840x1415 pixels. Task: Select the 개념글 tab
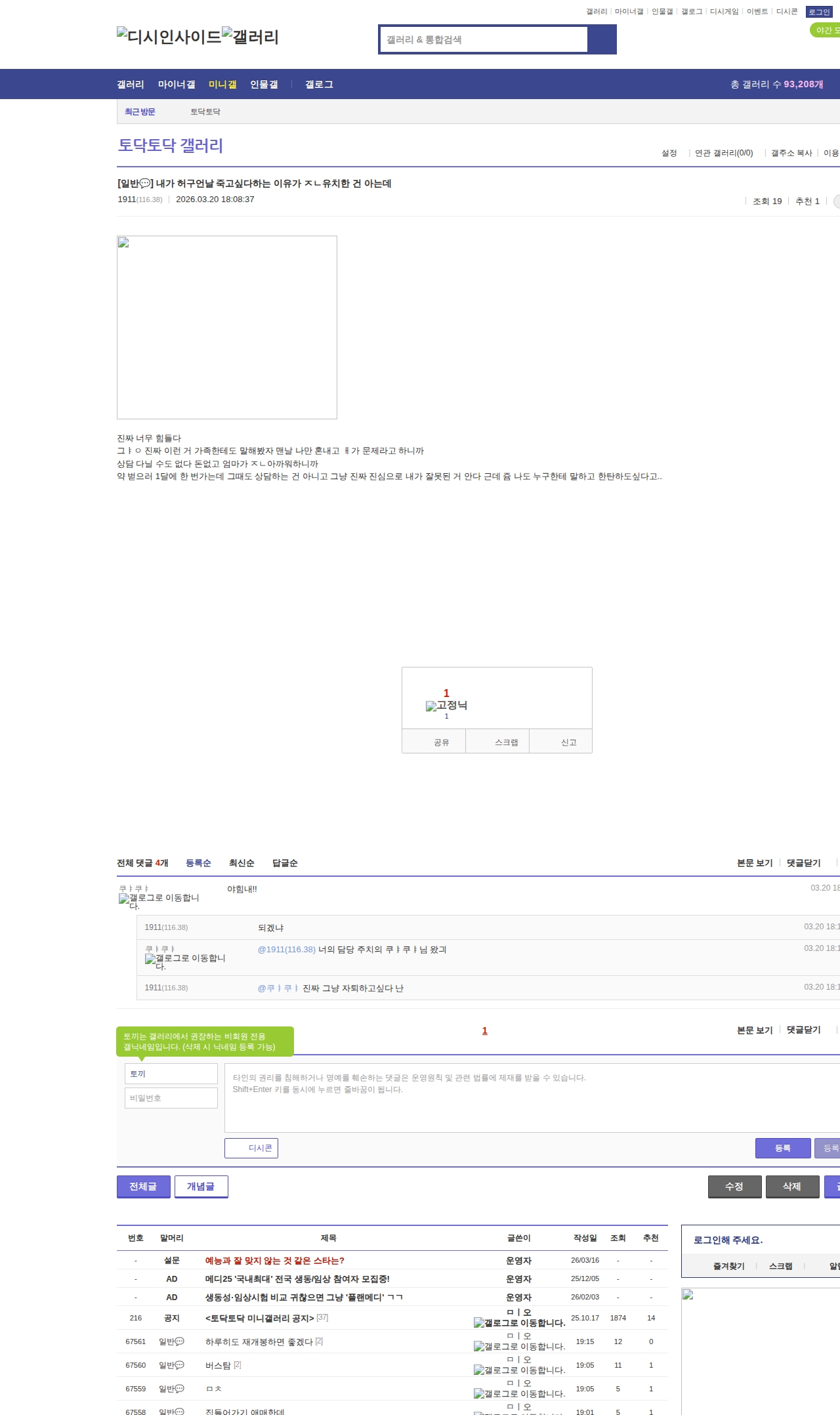201,1186
